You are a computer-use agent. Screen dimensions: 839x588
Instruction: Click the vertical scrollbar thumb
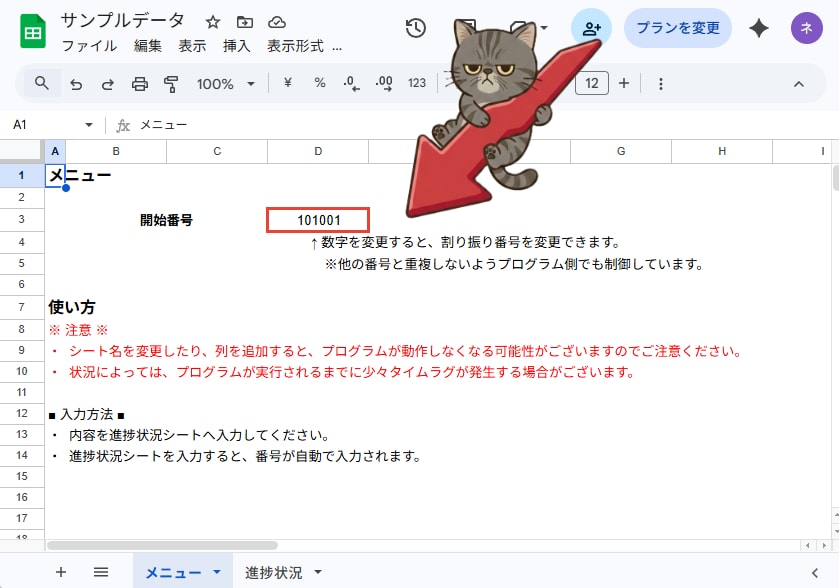tap(835, 178)
